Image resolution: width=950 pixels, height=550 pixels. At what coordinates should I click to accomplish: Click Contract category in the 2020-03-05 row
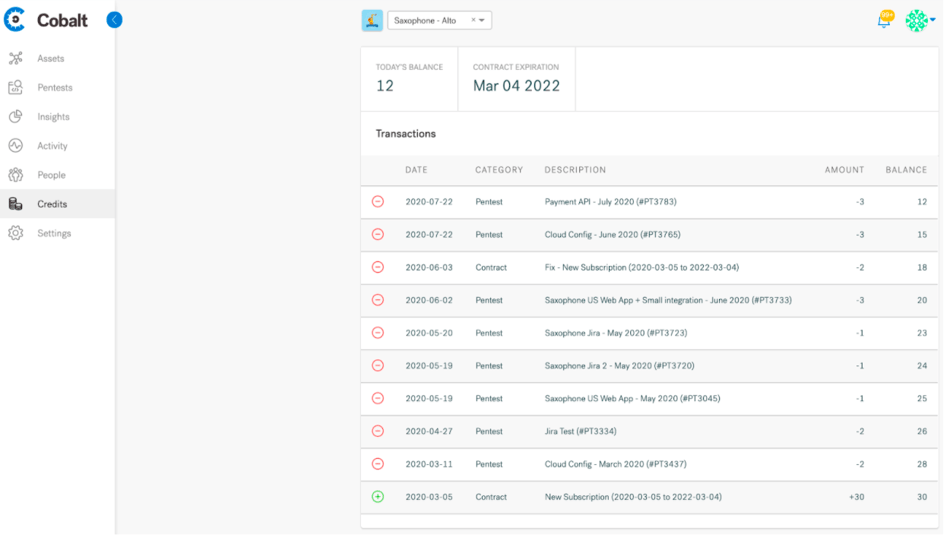[x=491, y=497]
